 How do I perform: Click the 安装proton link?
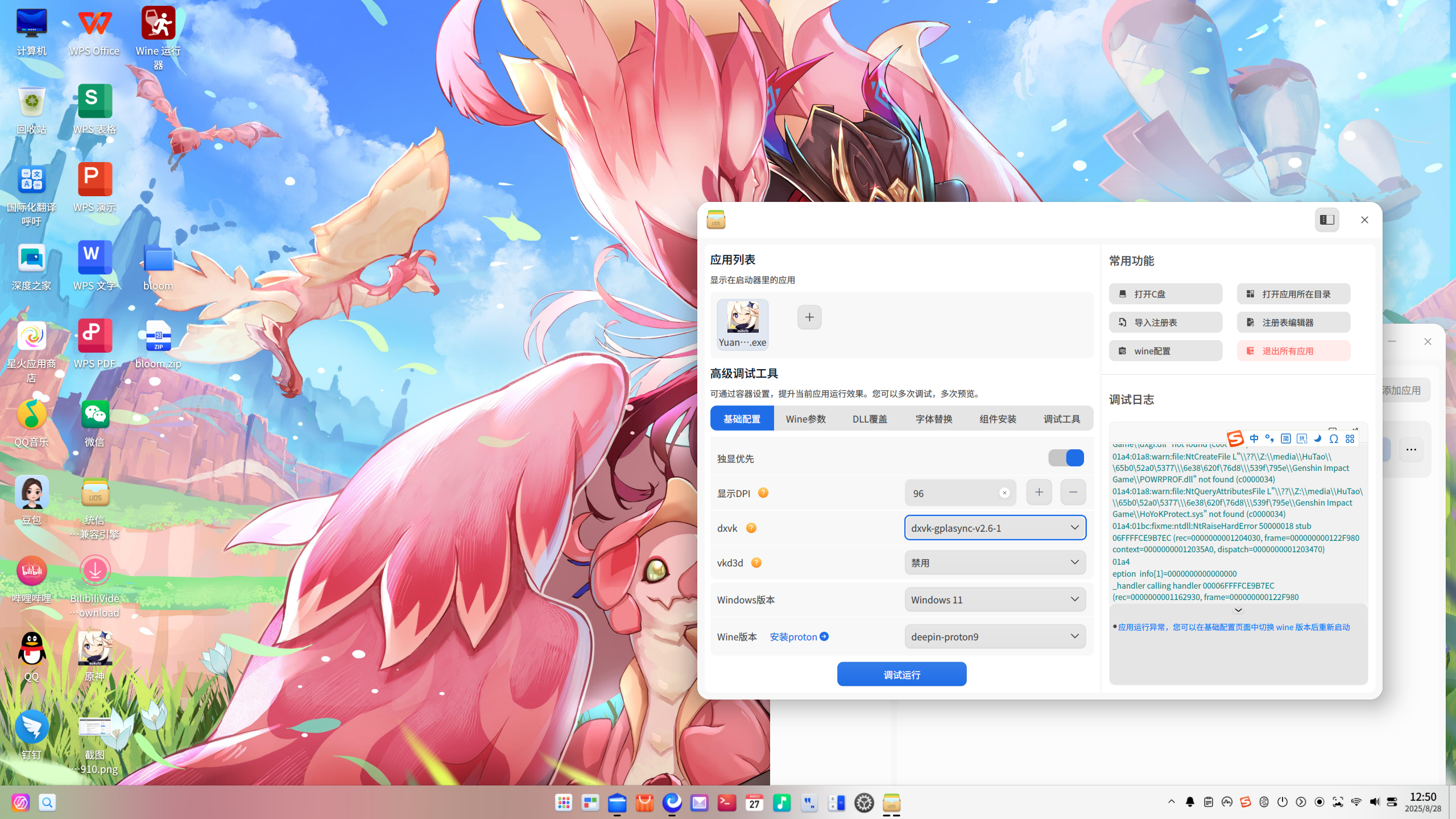point(799,636)
